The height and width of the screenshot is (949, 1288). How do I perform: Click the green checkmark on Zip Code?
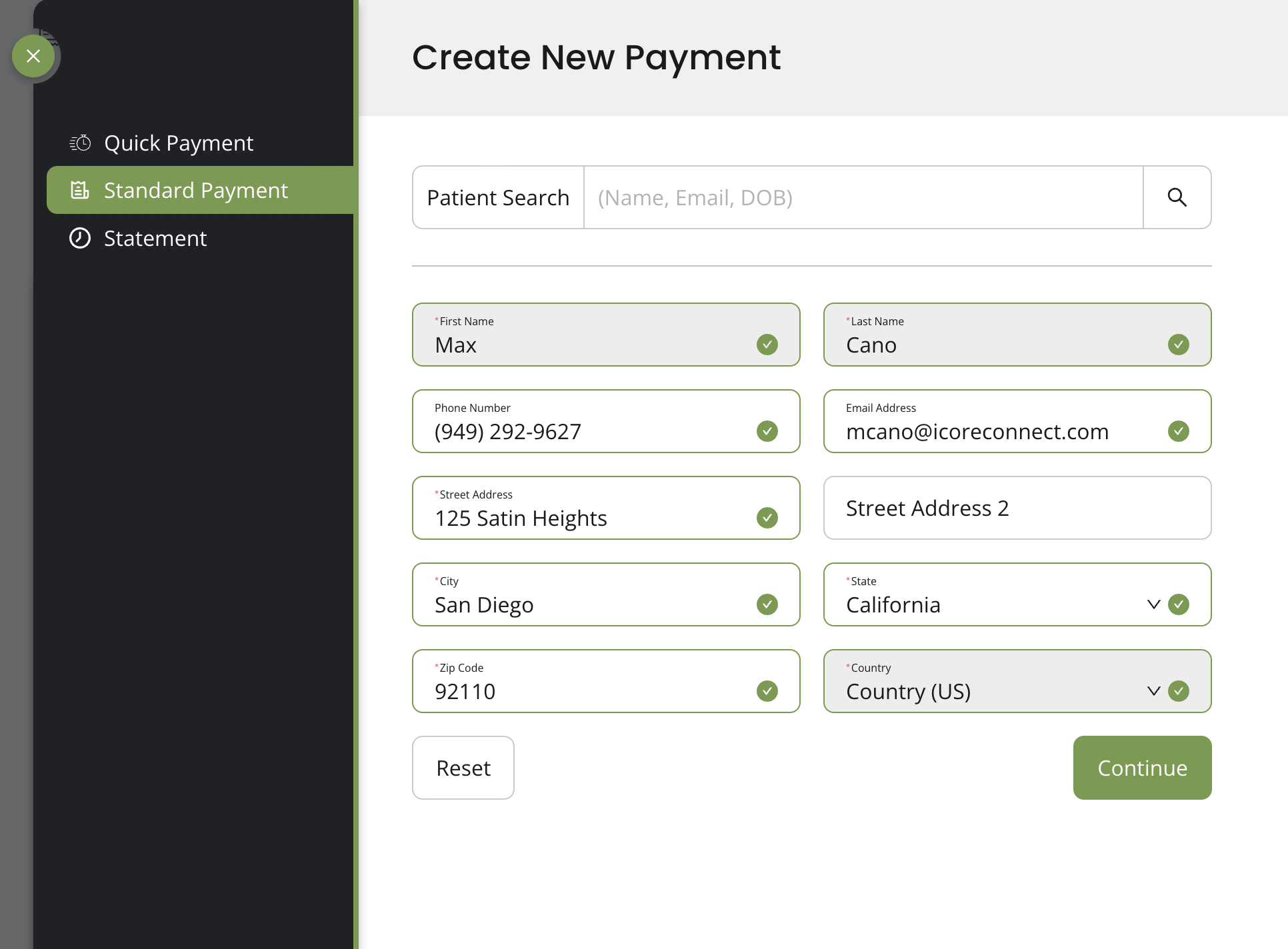pos(767,691)
